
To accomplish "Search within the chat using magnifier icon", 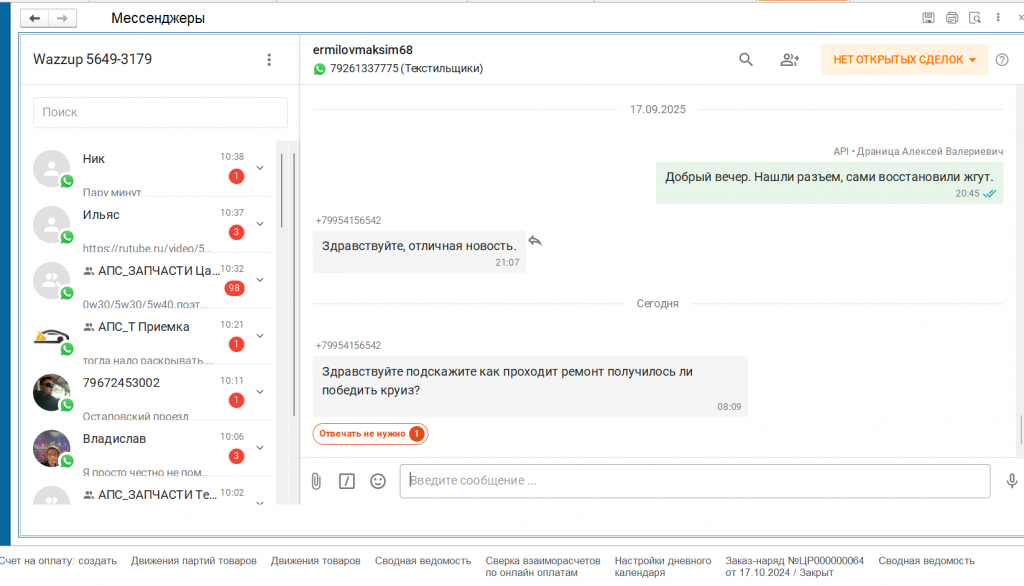I will (x=745, y=60).
